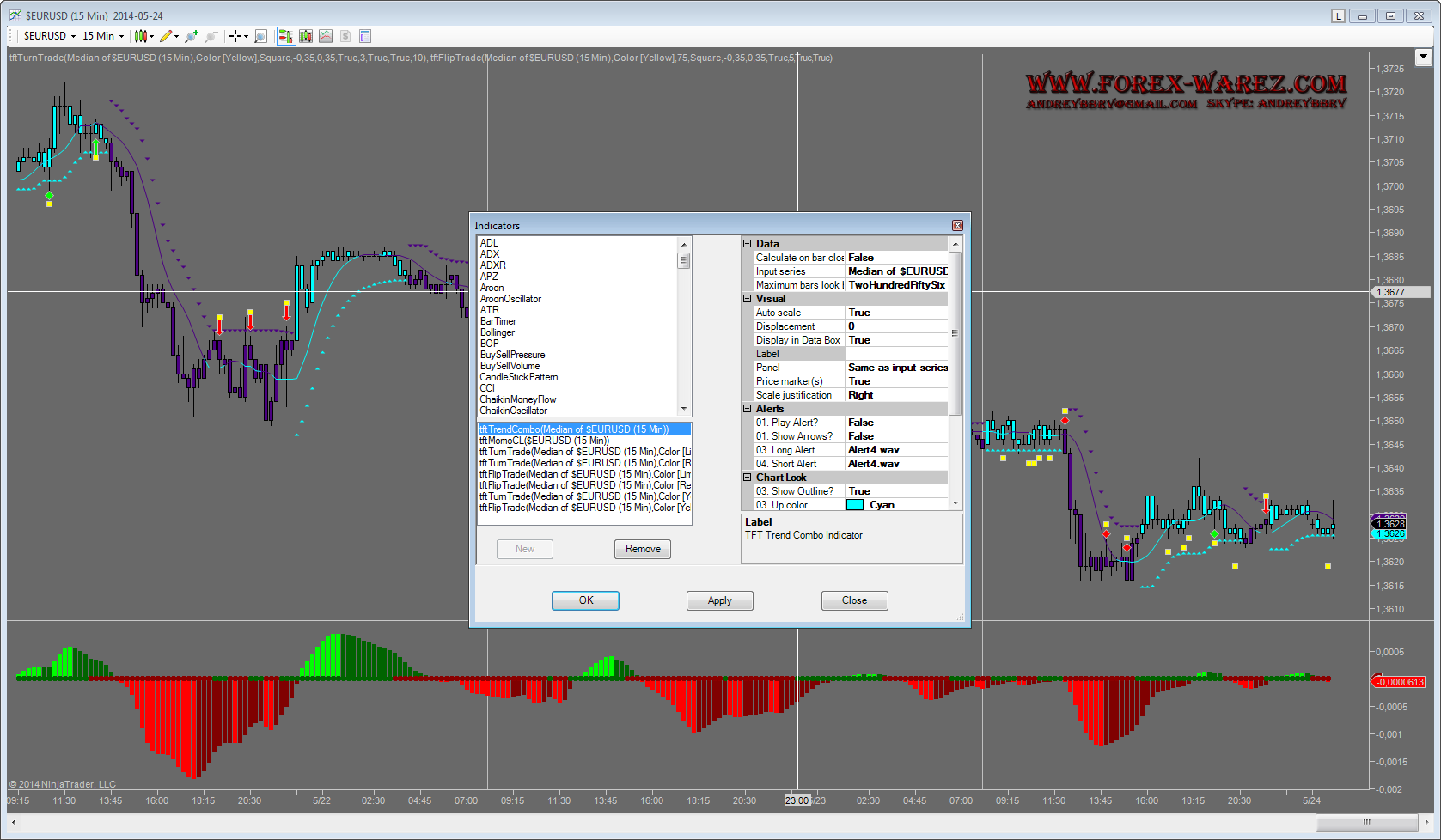Open the crosshair cursor tool
Screen dimensions: 1441x840
(236, 36)
